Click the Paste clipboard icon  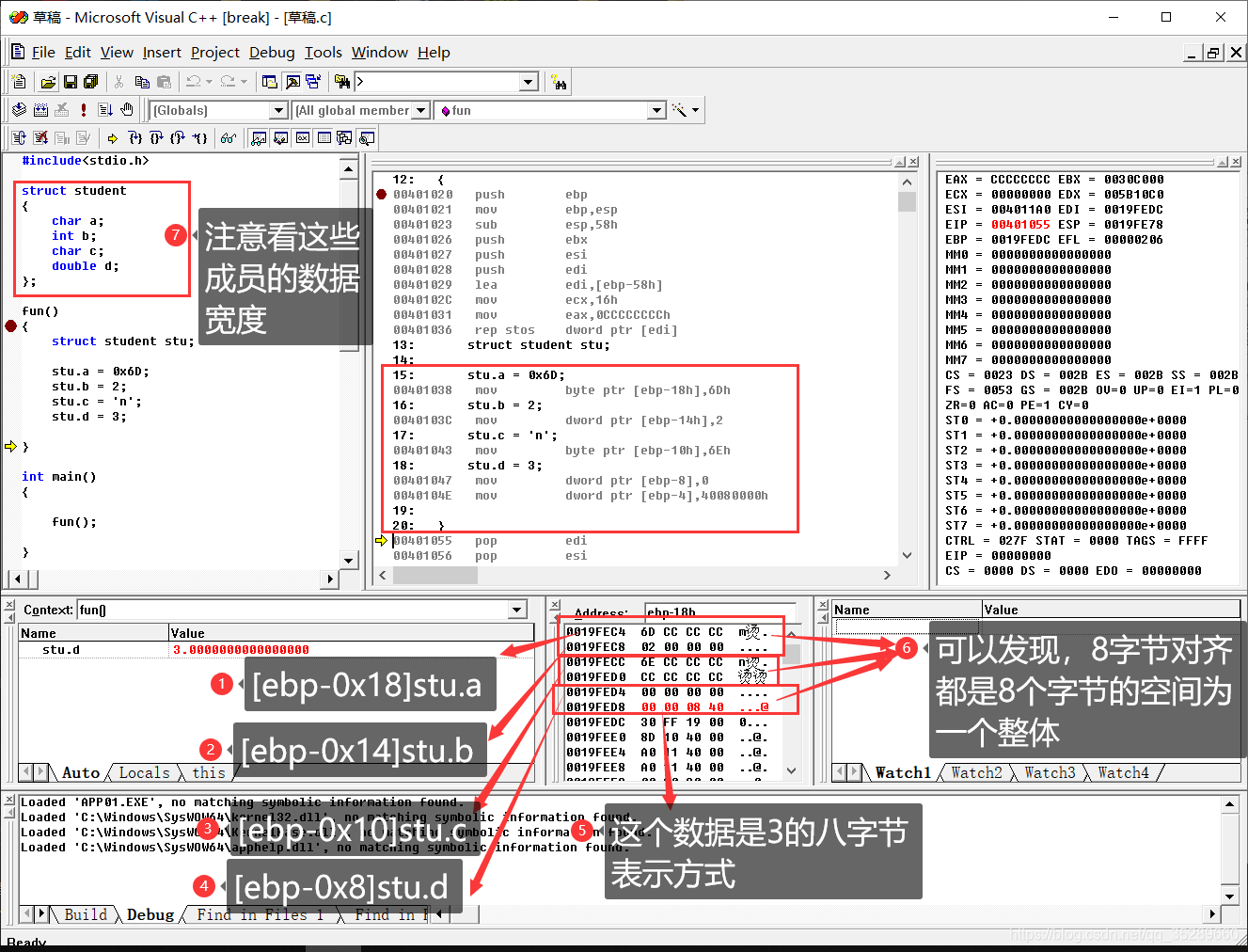[164, 82]
